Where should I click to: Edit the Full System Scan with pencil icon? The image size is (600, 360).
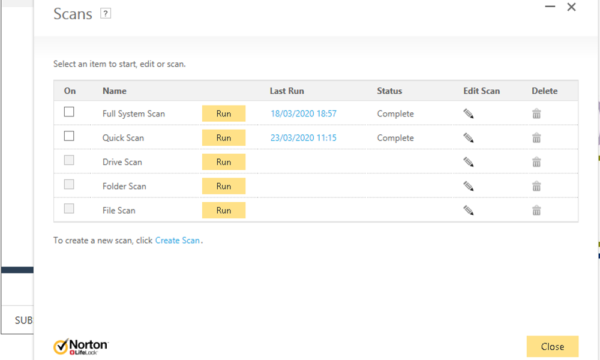tap(468, 114)
